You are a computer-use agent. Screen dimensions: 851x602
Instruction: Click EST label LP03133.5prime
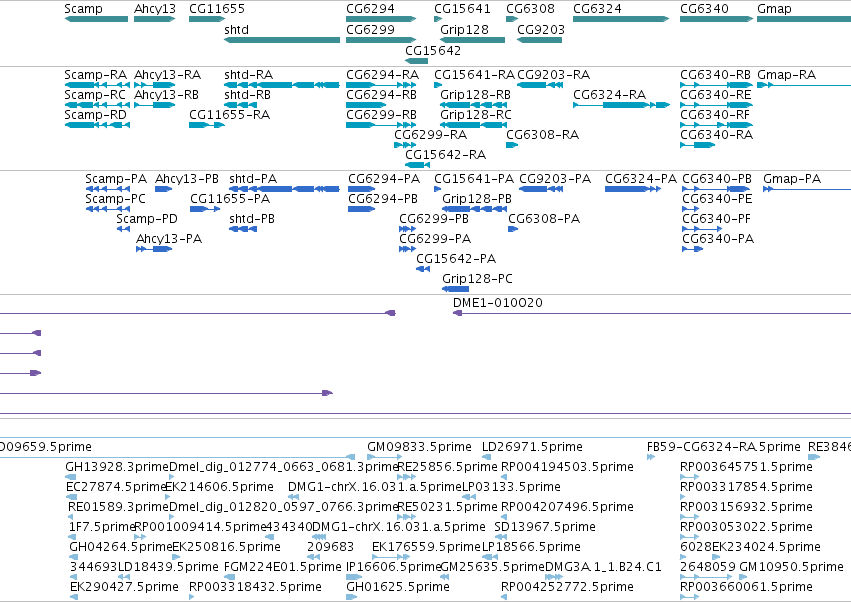click(511, 487)
